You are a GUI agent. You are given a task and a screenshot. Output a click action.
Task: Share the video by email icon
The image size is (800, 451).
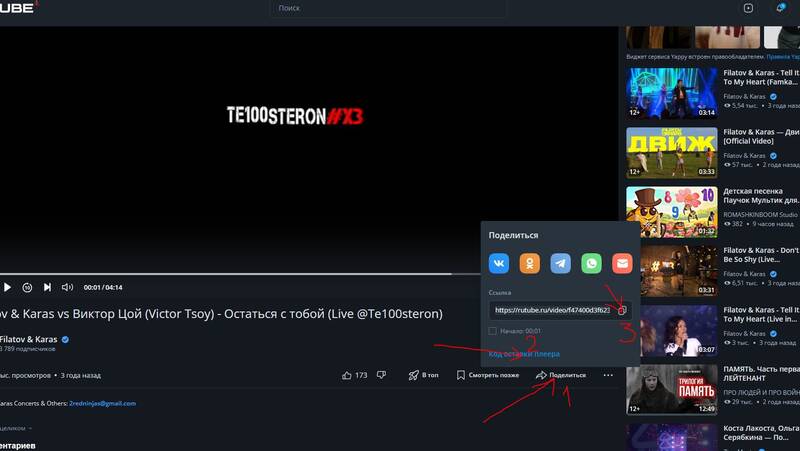pos(622,263)
